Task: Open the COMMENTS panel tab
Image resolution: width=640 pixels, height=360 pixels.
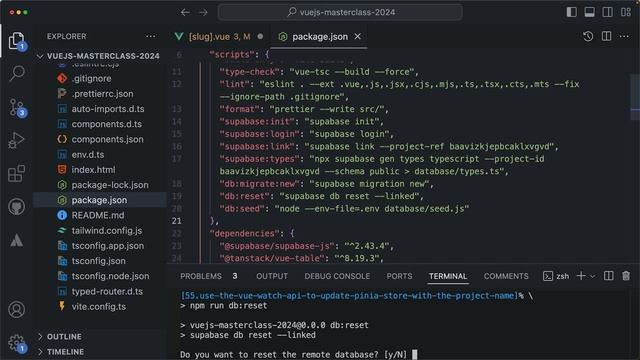Action: (x=506, y=276)
